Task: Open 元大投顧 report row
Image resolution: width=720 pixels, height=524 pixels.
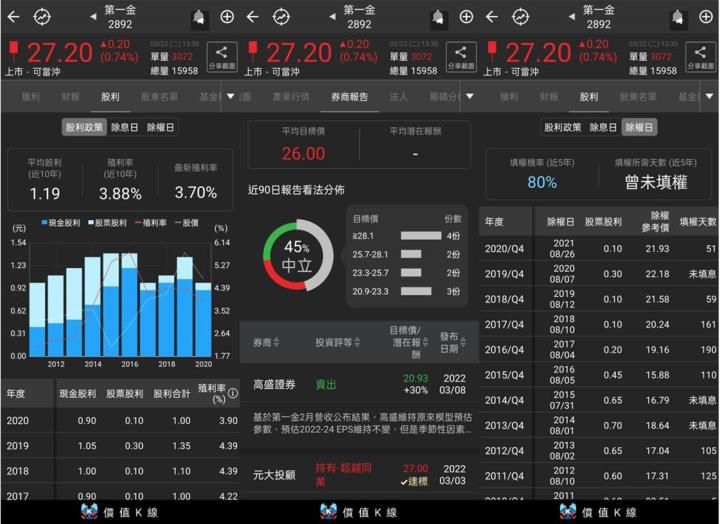Action: pyautogui.click(x=359, y=475)
